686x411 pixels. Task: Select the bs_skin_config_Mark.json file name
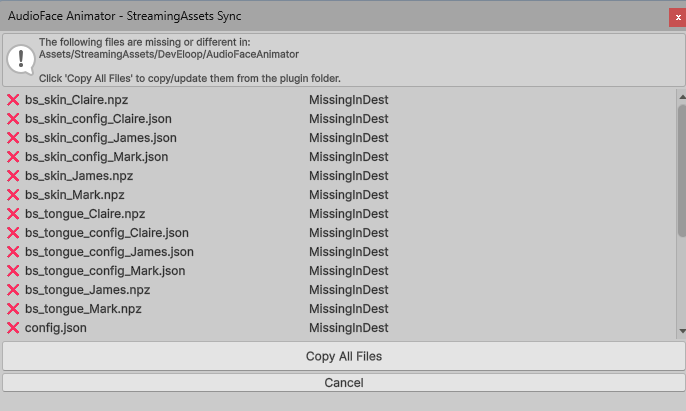click(x=96, y=157)
